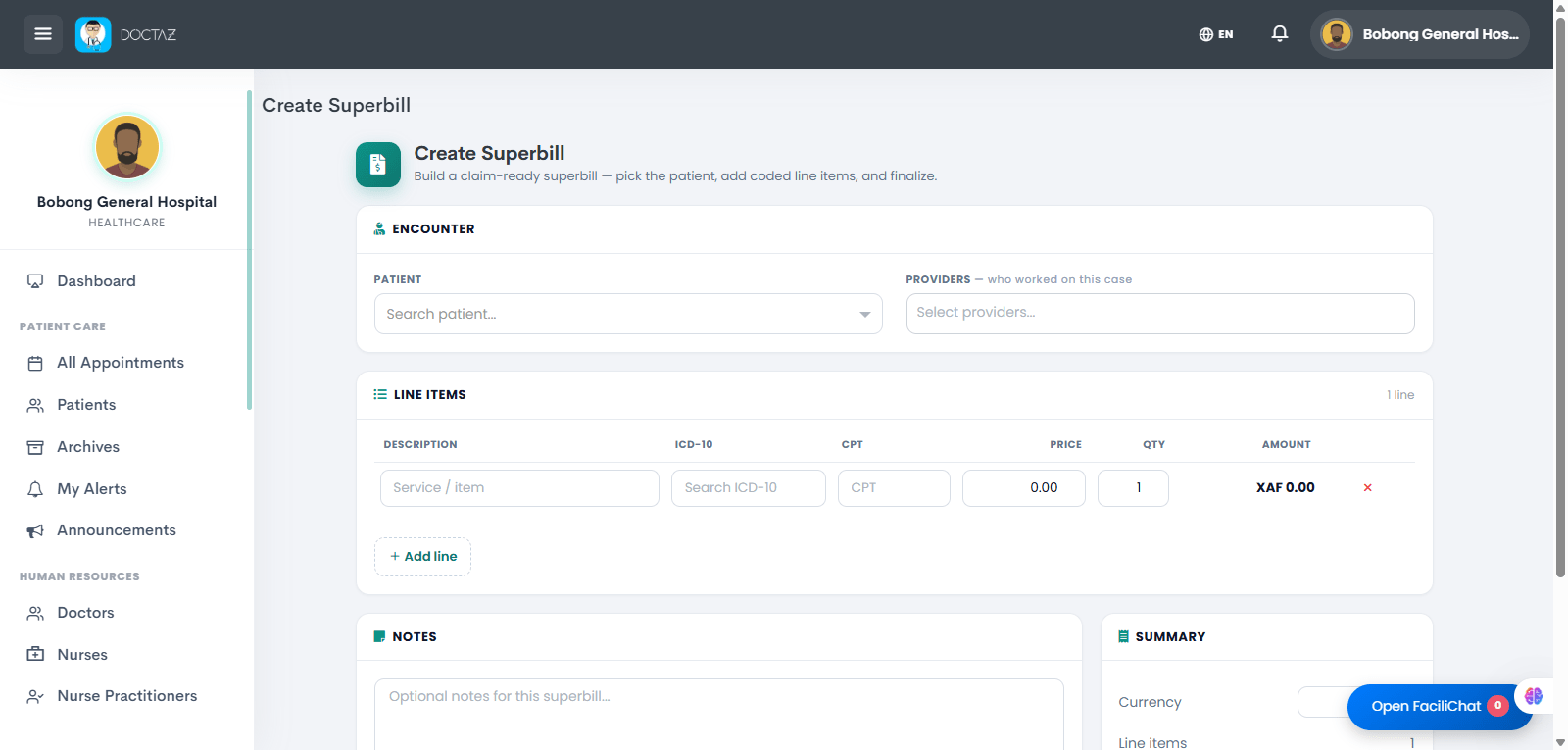Open All Appointments page
Viewport: 1568px width, 750px height.
121,363
